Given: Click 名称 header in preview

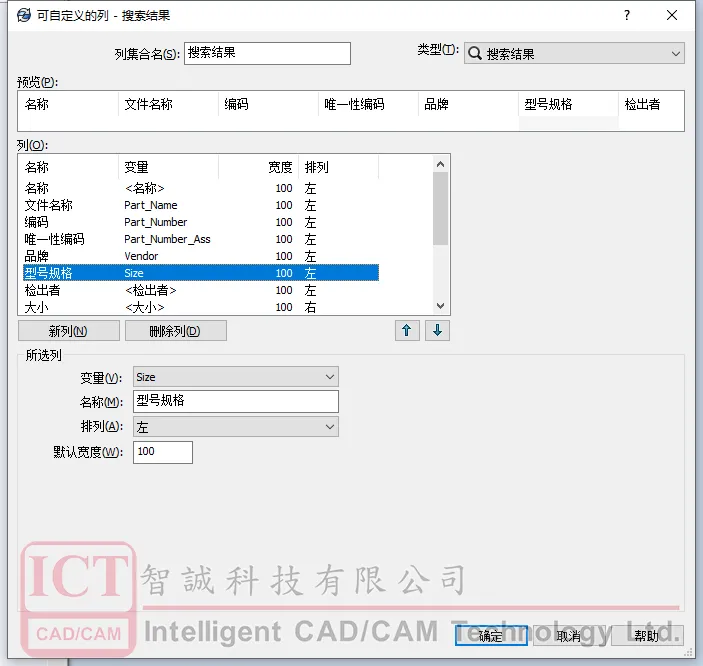Looking at the screenshot, I should (68, 104).
